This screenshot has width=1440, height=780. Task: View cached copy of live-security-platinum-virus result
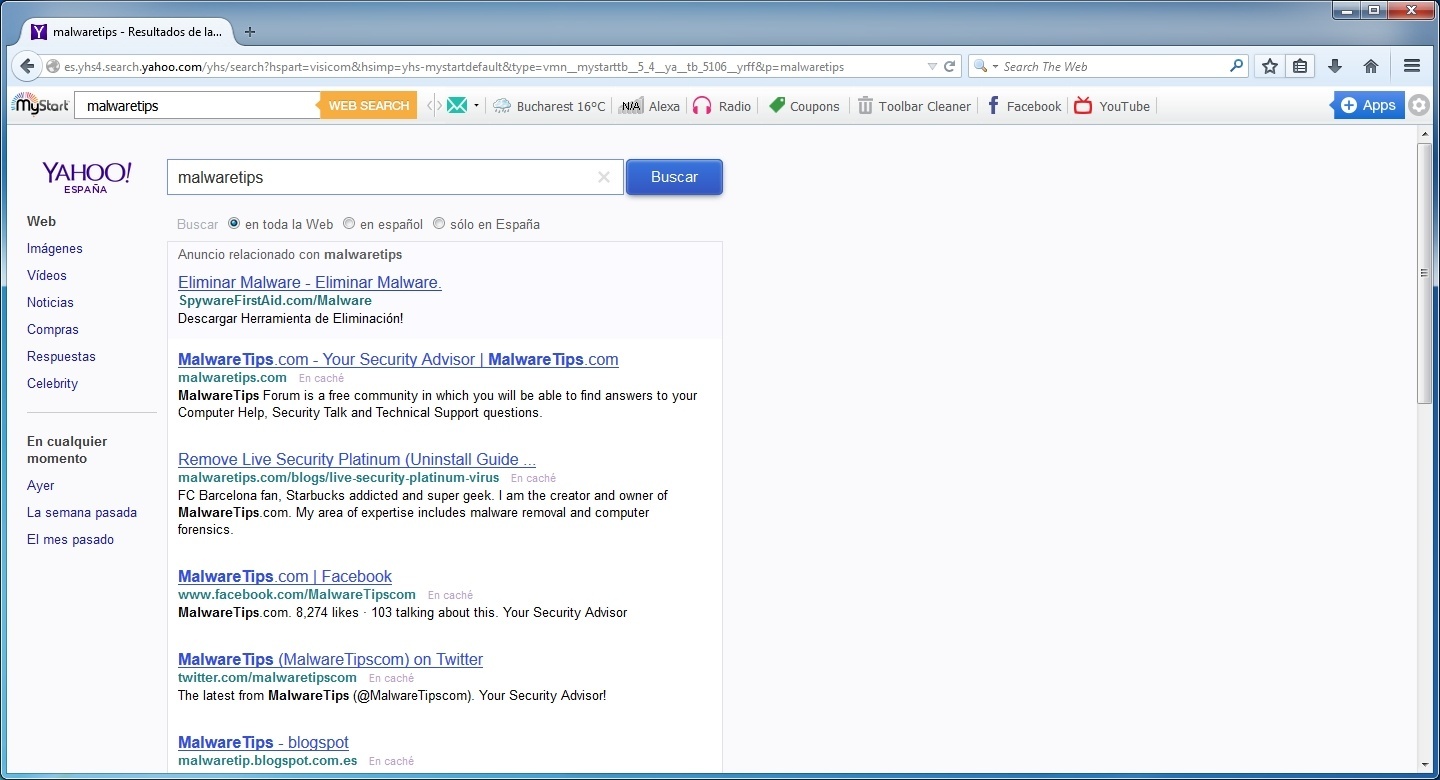pyautogui.click(x=533, y=478)
